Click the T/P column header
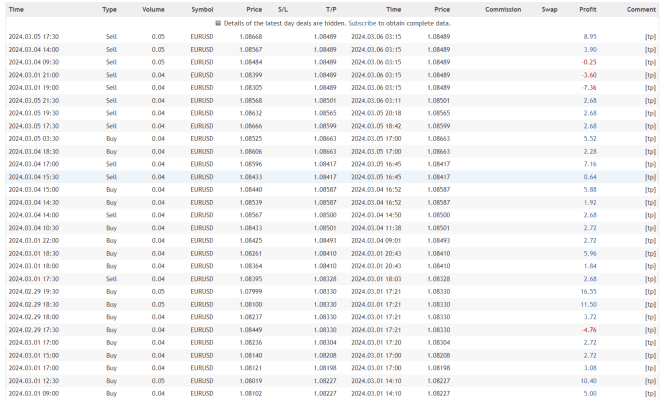663x400 pixels. coord(331,9)
